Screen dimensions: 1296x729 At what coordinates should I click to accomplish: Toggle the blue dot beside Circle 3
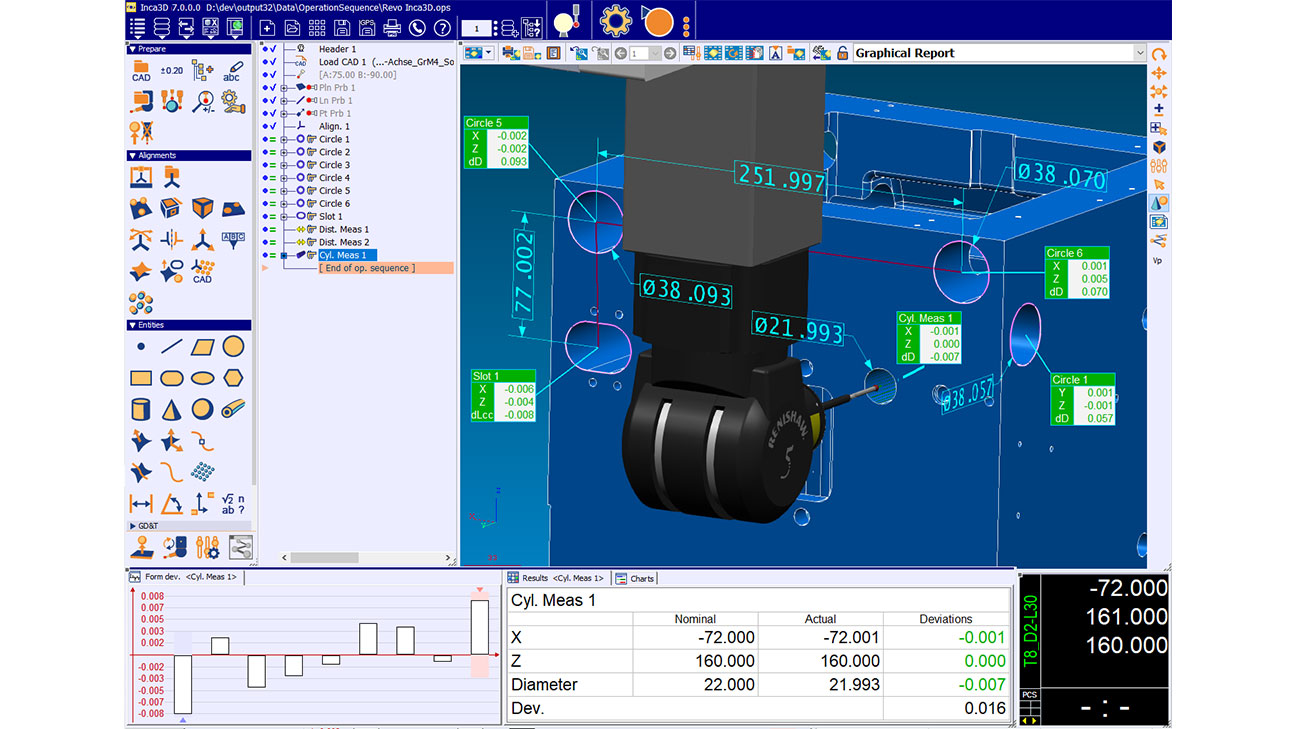click(265, 165)
